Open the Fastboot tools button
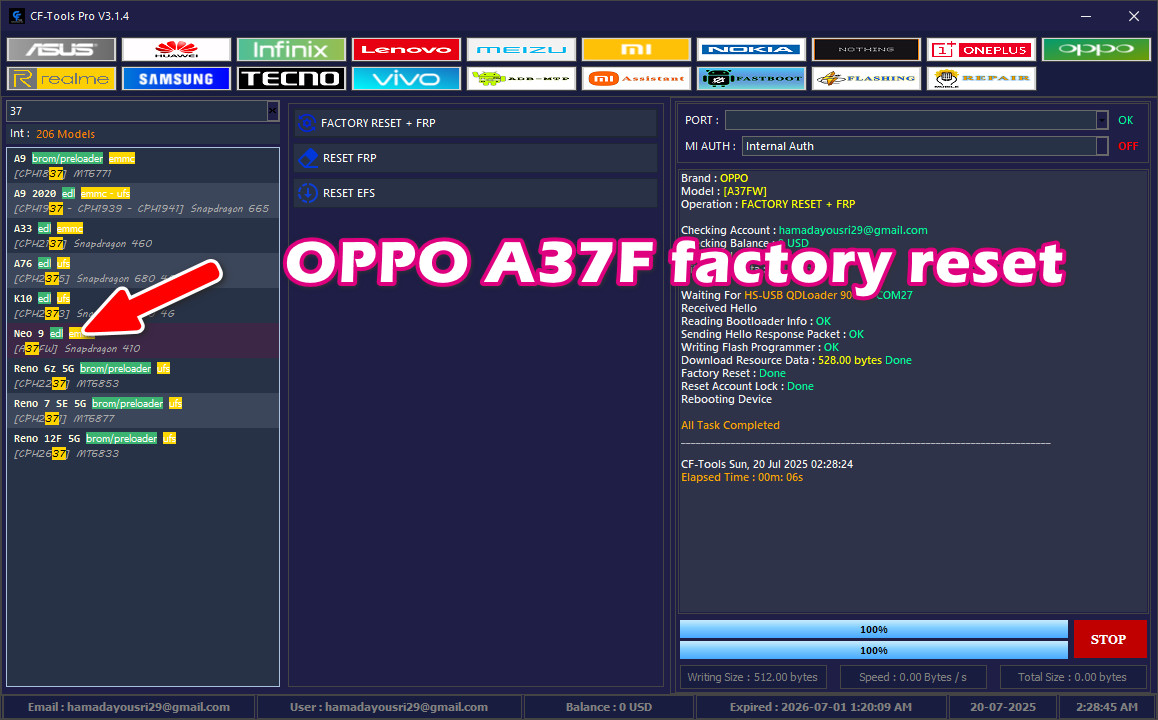Viewport: 1158px width, 720px height. pyautogui.click(x=751, y=78)
